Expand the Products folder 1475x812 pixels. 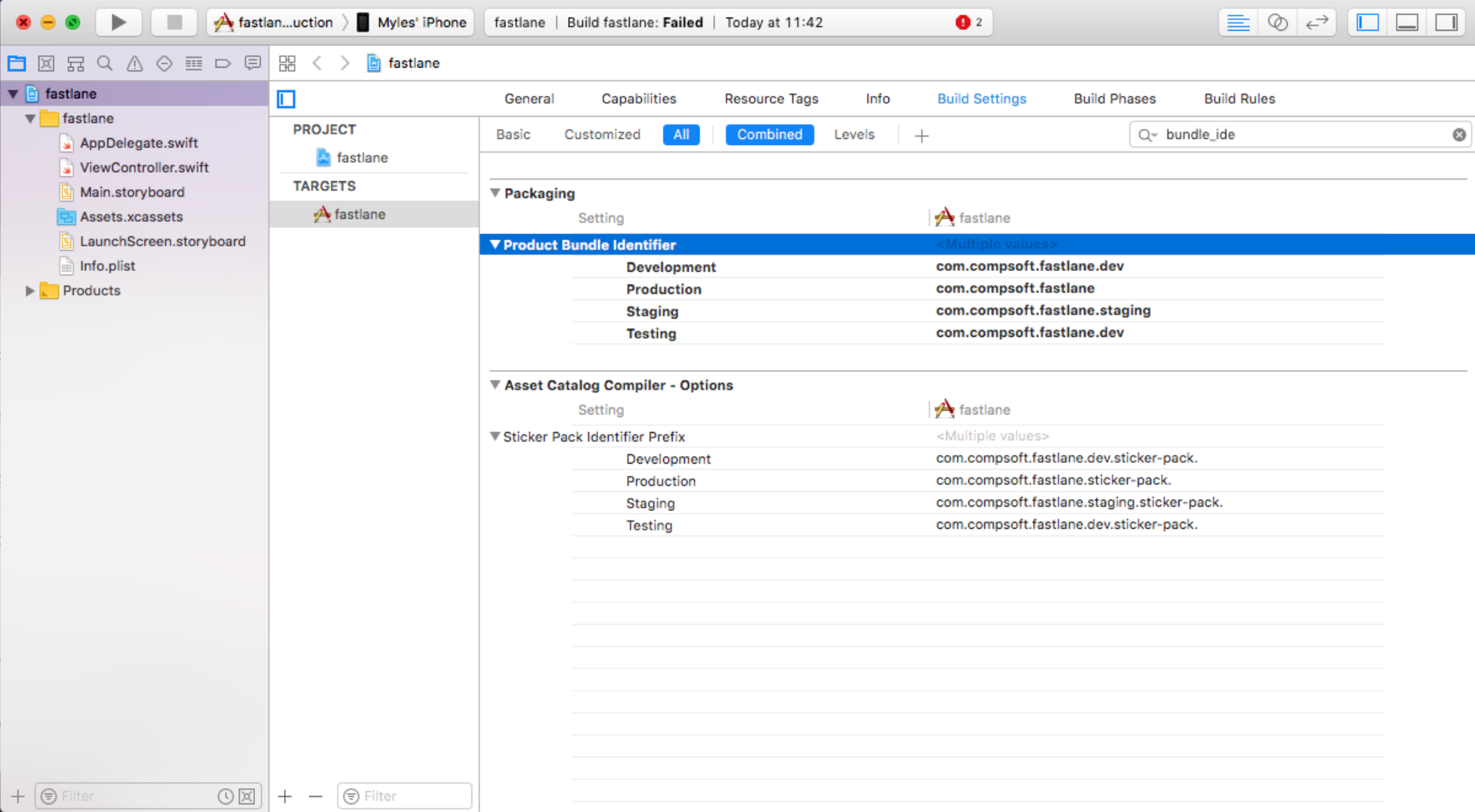(29, 291)
